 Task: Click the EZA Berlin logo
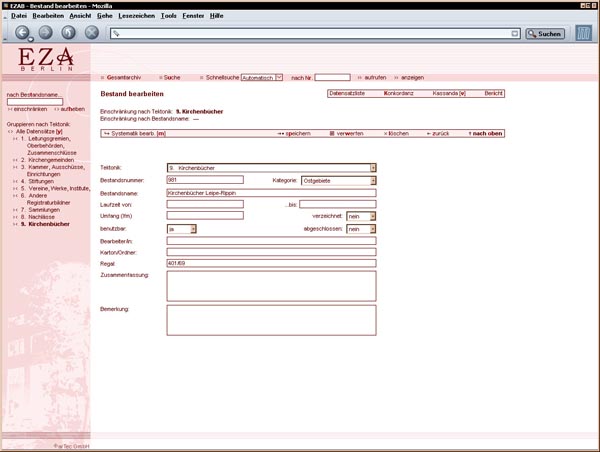coord(46,59)
